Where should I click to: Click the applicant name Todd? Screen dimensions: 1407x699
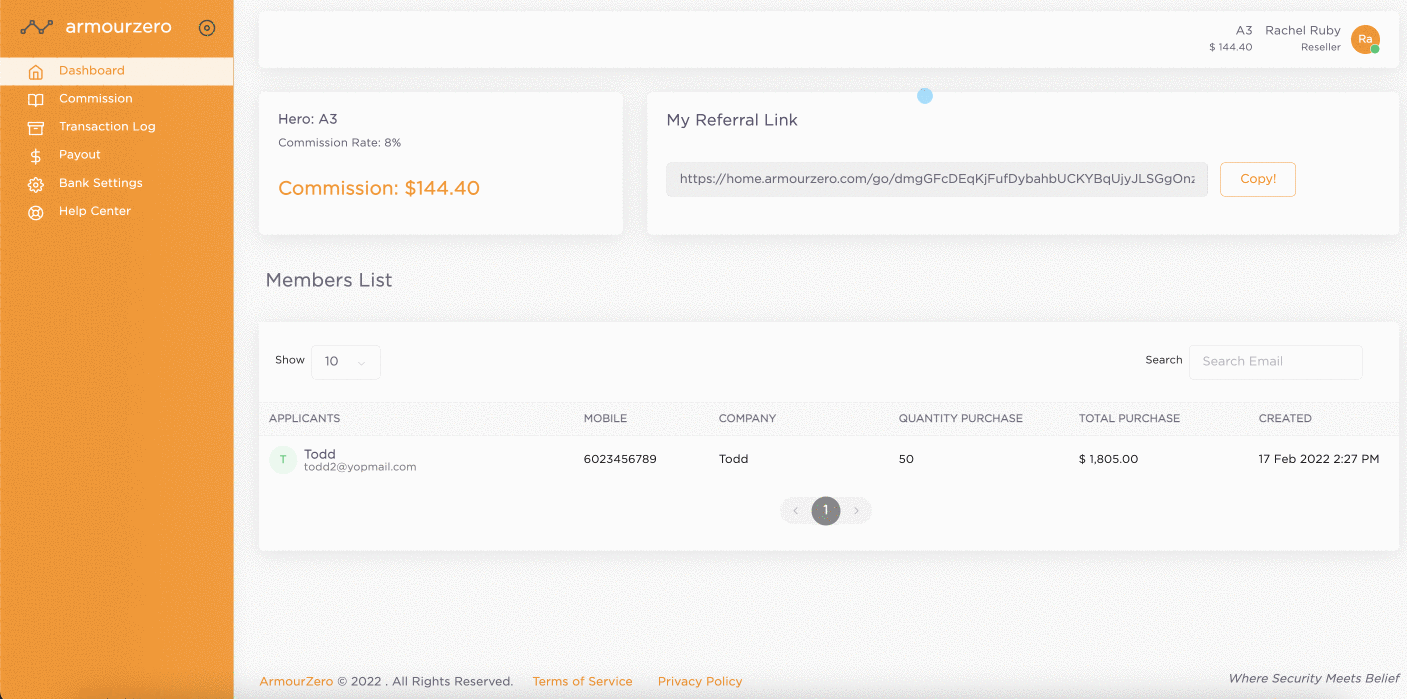[x=320, y=454]
